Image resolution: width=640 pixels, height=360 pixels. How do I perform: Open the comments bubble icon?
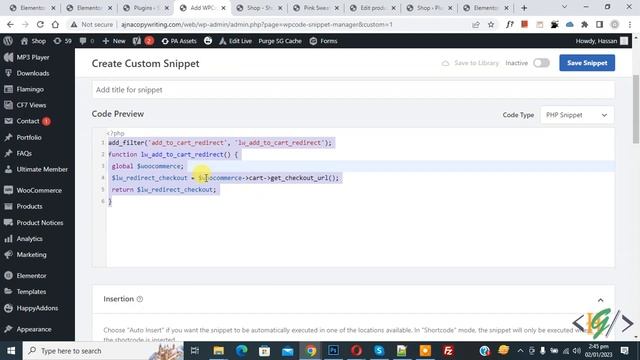[x=87, y=41]
